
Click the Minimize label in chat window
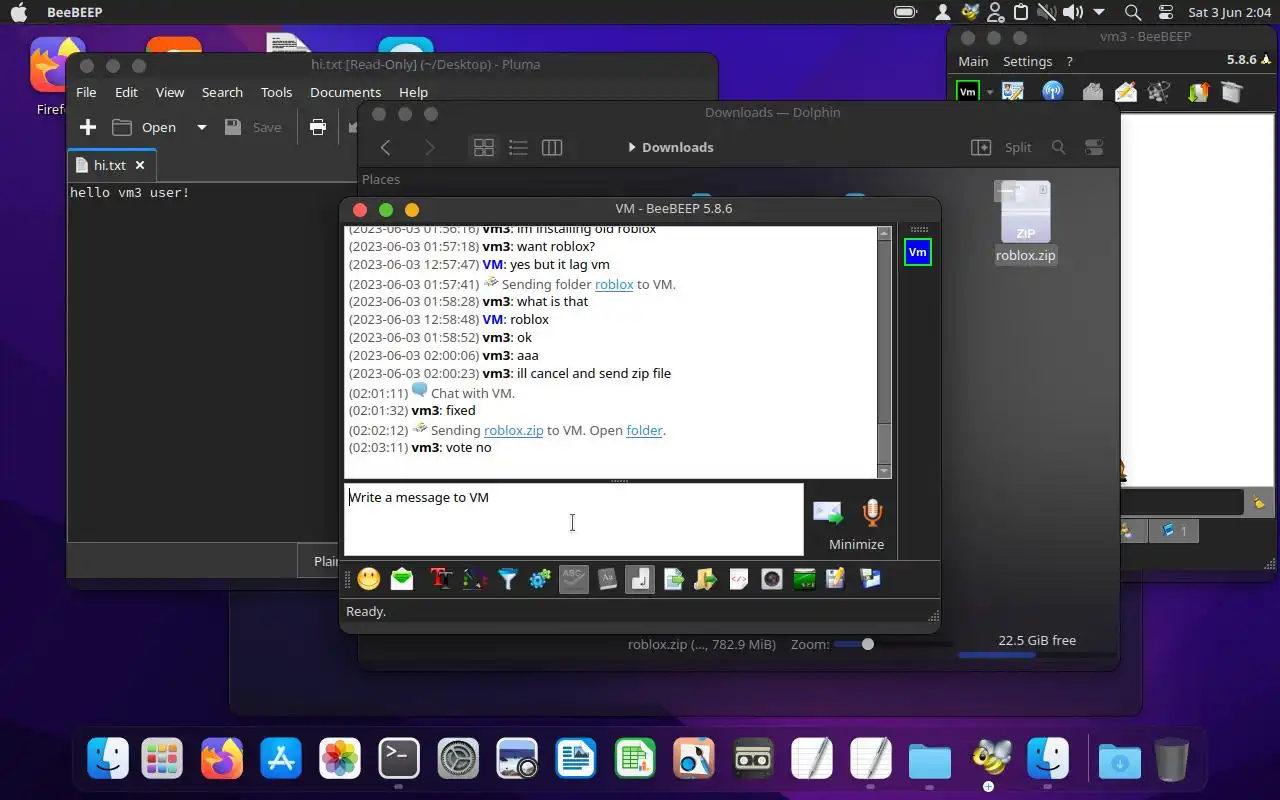[856, 544]
